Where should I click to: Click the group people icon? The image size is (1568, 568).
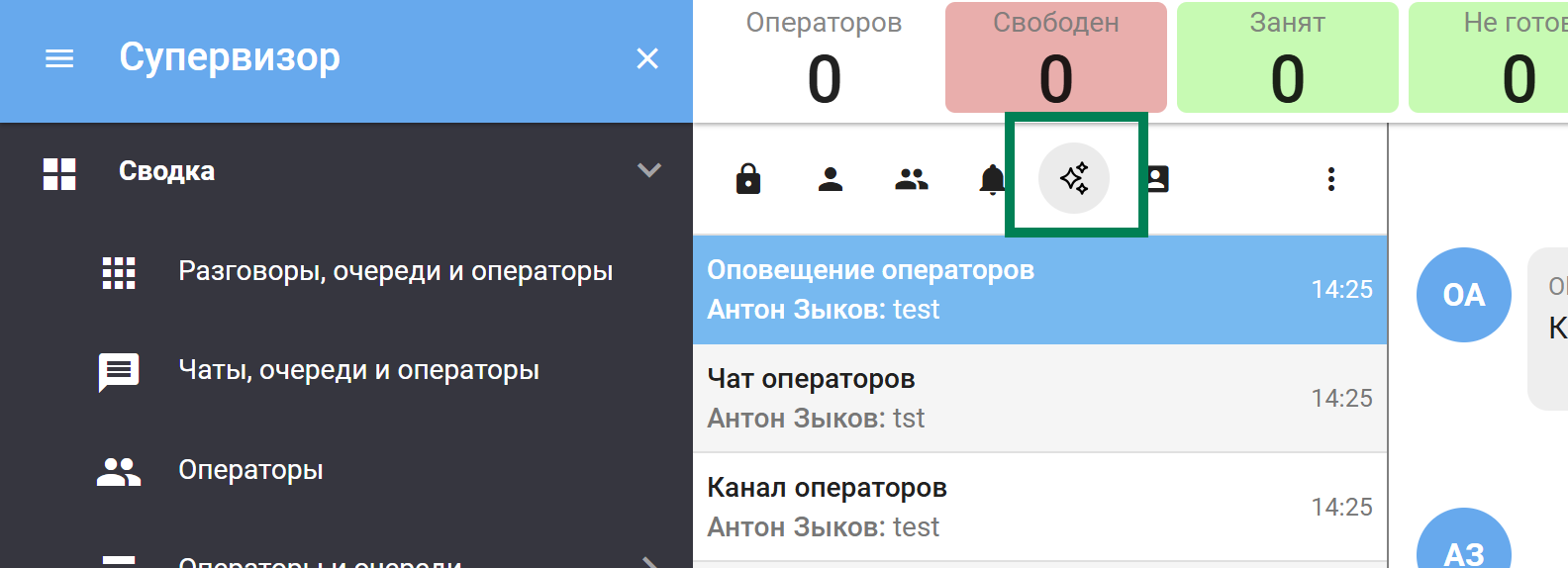pyautogui.click(x=912, y=179)
